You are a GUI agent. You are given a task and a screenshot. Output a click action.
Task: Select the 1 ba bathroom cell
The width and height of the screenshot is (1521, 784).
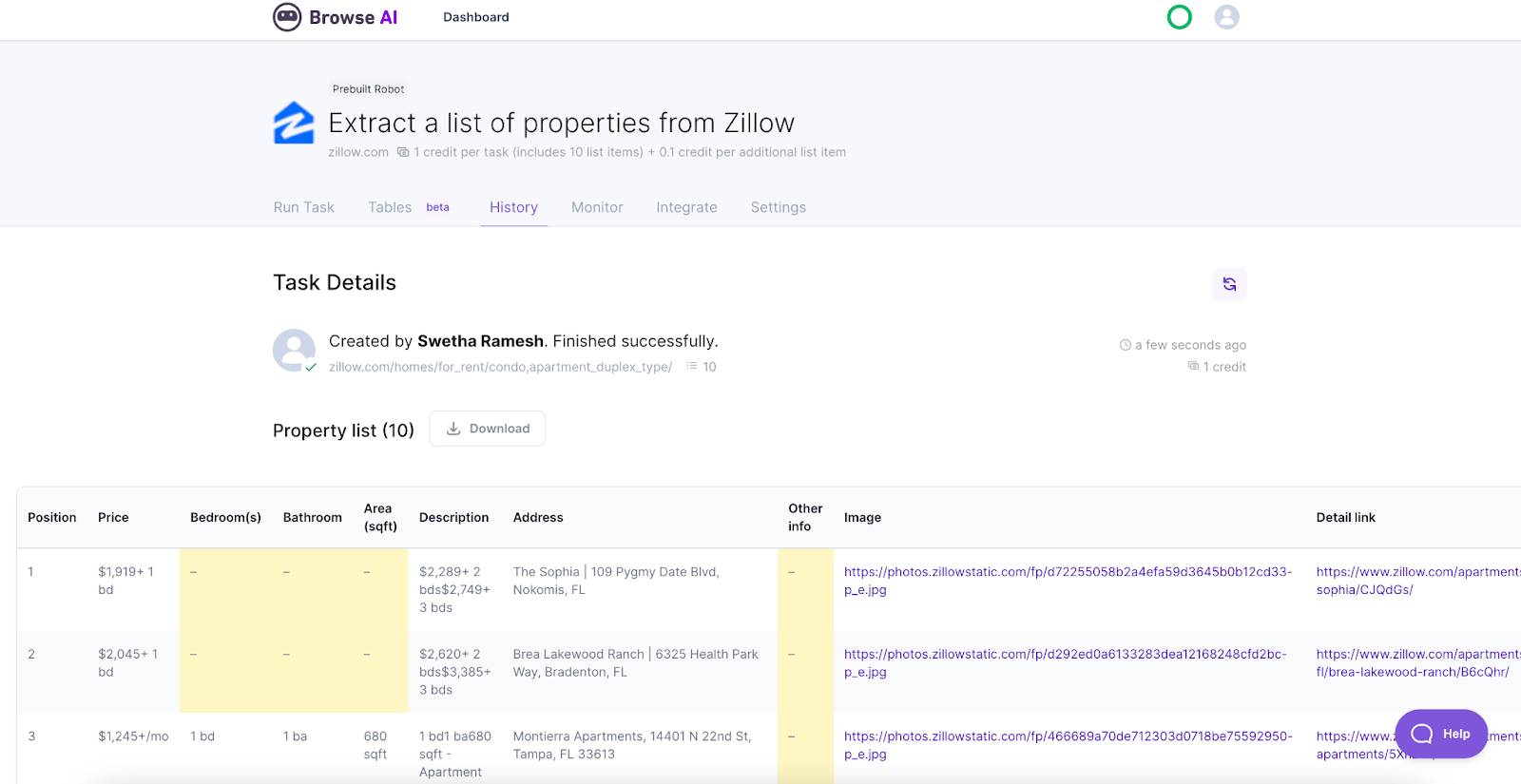click(x=295, y=736)
